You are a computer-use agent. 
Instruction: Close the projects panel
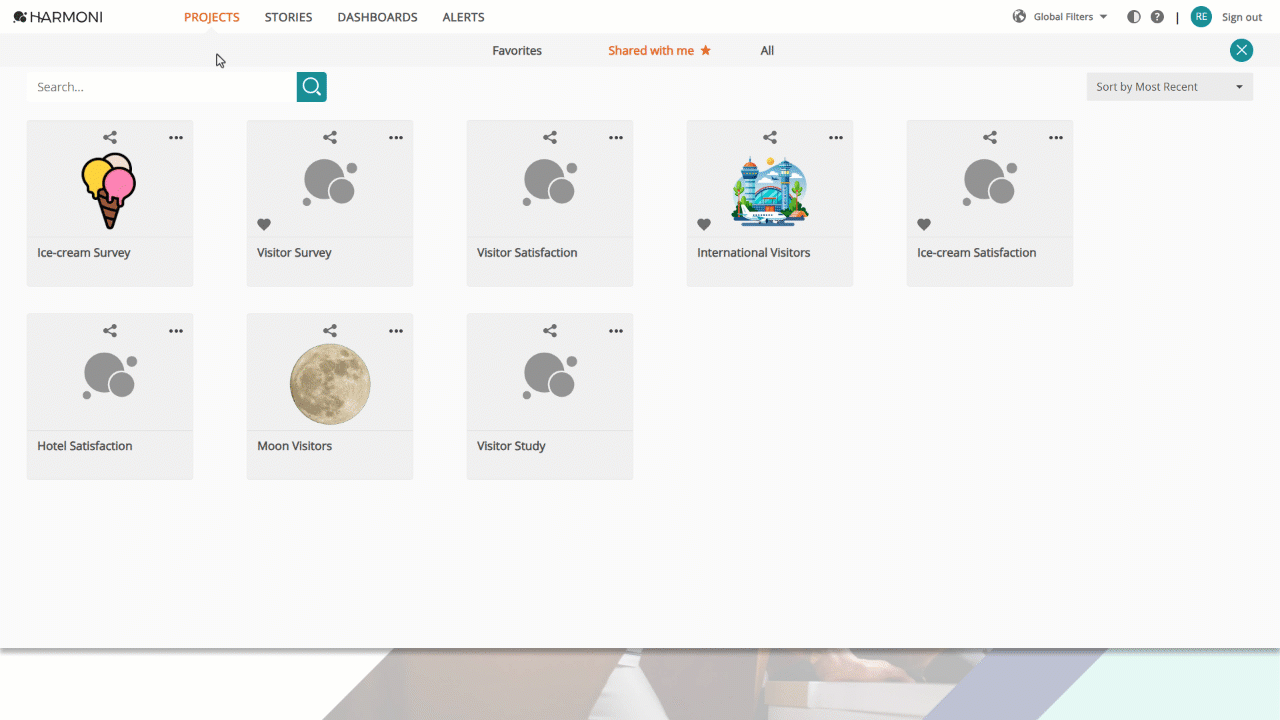tap(1241, 50)
